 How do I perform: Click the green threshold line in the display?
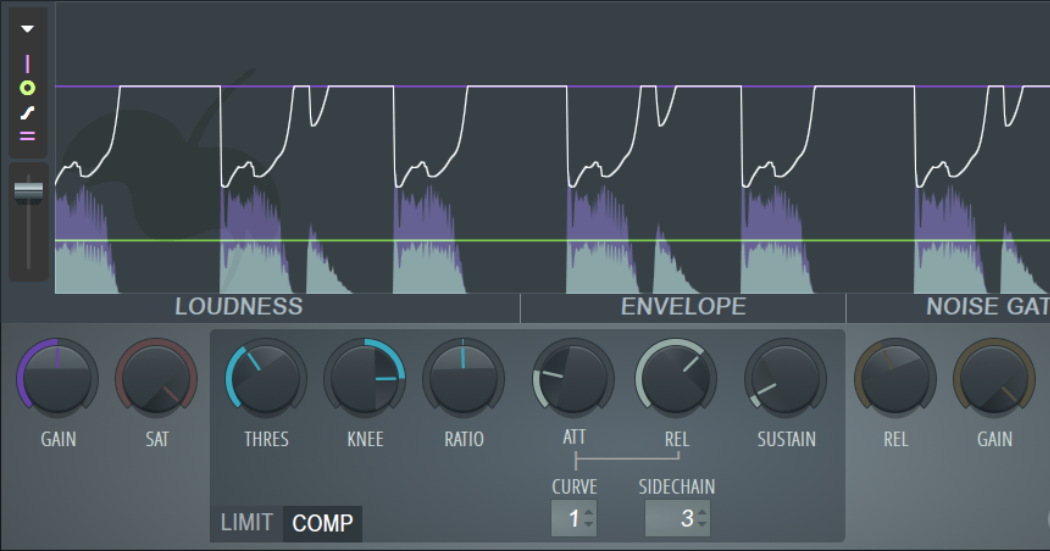pyautogui.click(x=552, y=240)
